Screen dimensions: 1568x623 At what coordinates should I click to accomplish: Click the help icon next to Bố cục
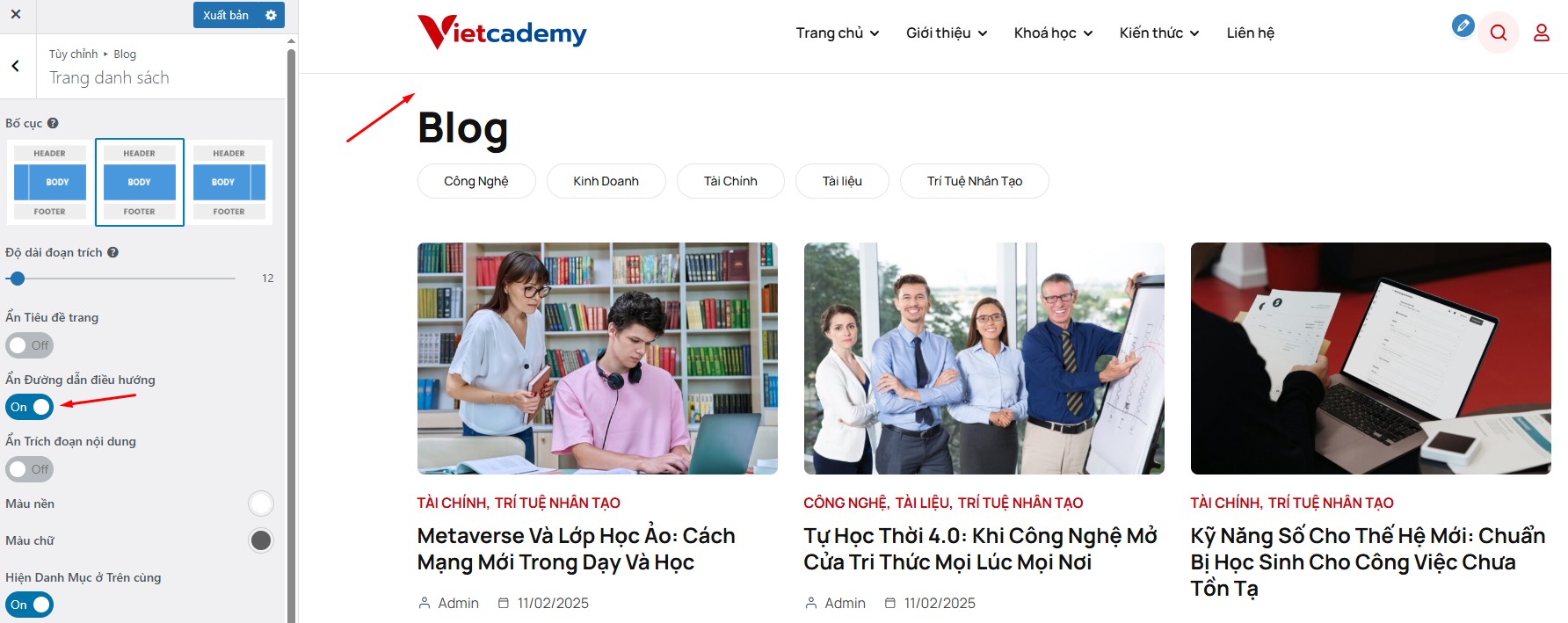pos(53,123)
